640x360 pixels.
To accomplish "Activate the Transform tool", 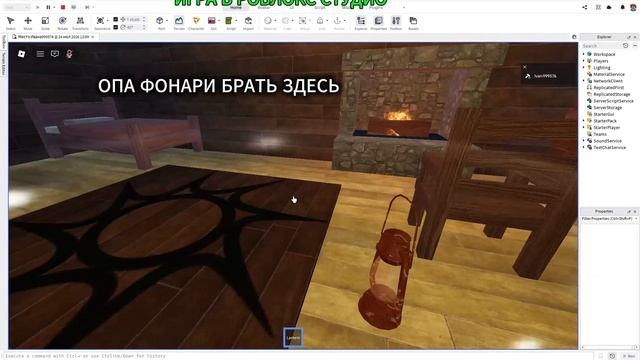I will pyautogui.click(x=80, y=22).
